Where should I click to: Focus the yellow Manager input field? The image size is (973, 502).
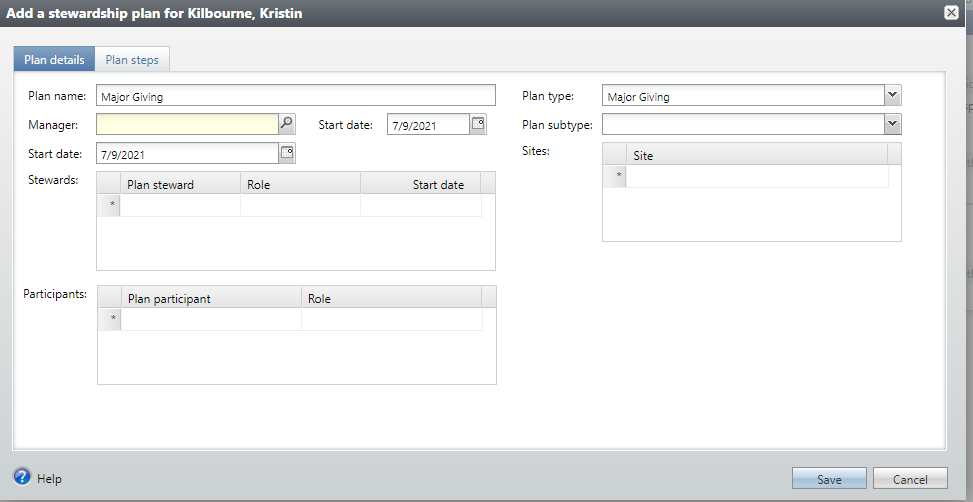pos(186,124)
